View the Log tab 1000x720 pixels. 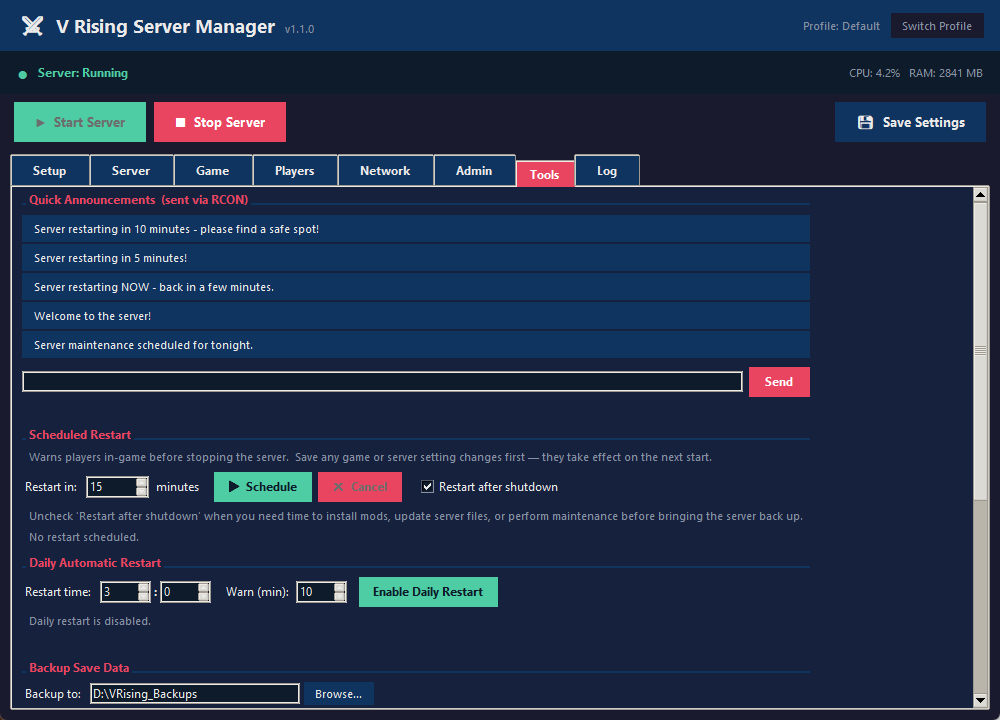pyautogui.click(x=607, y=171)
